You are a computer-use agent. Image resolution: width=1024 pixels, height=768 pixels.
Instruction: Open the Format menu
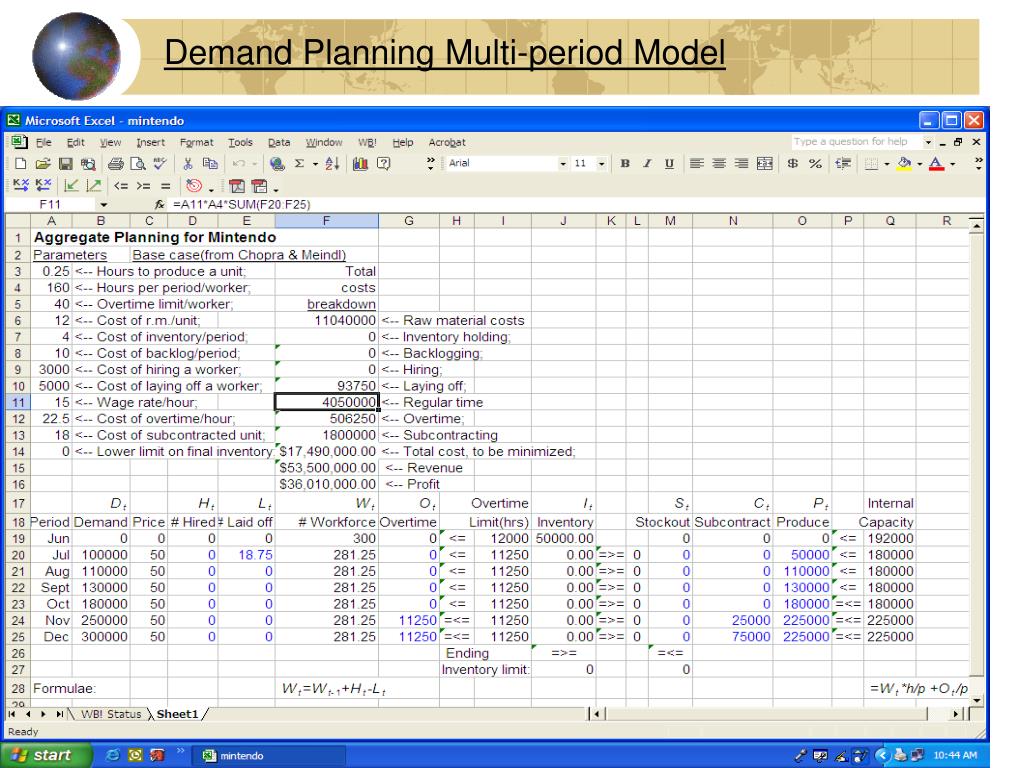click(x=197, y=142)
